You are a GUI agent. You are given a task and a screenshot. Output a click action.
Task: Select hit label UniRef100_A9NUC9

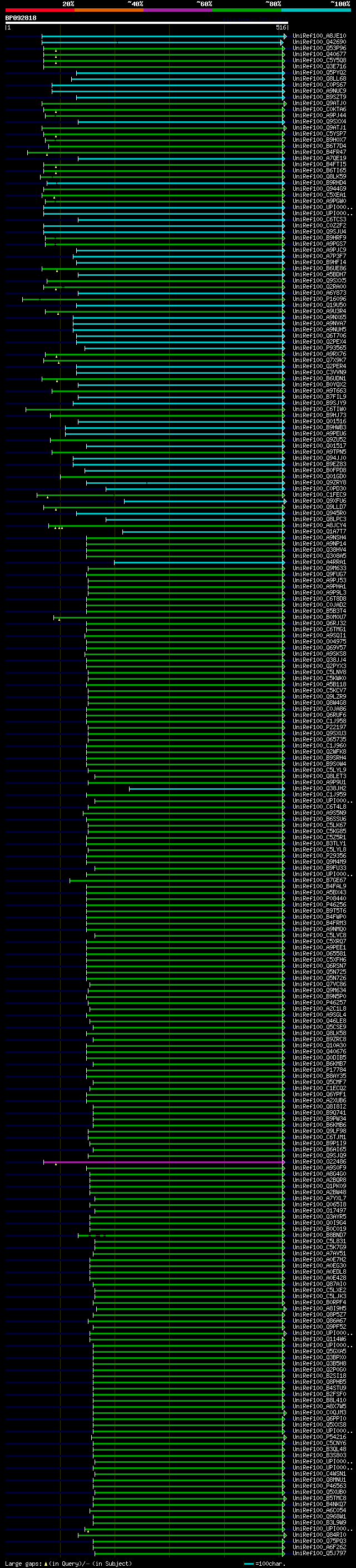tap(319, 91)
